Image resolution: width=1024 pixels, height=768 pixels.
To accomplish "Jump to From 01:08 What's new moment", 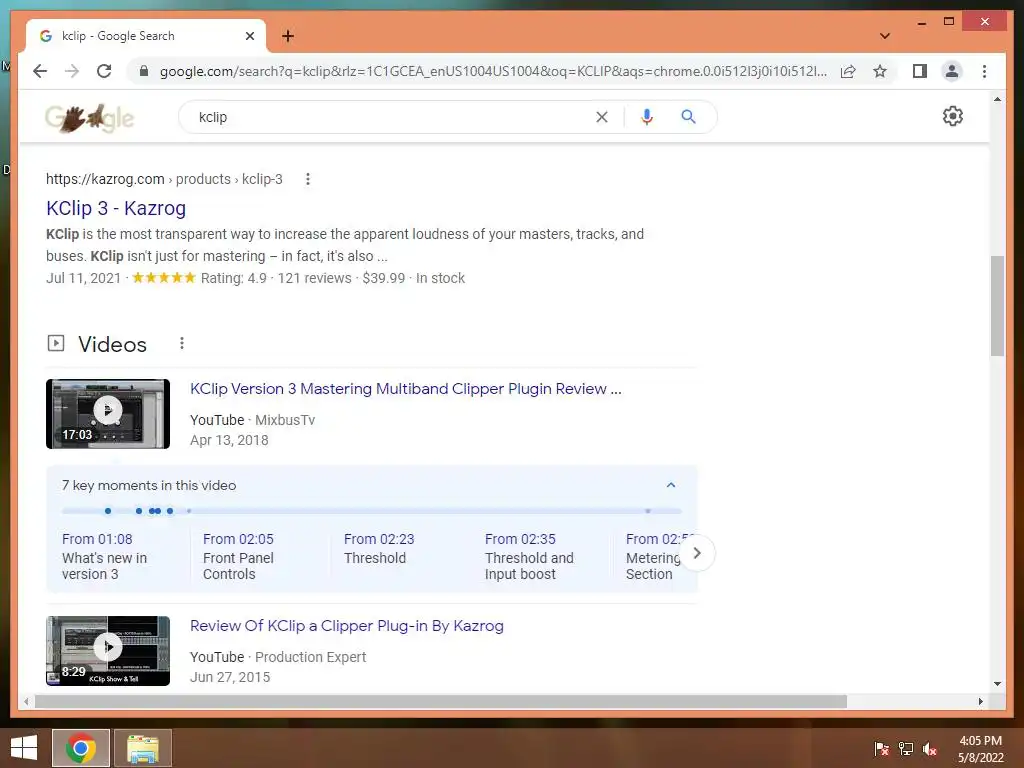I will coord(104,556).
